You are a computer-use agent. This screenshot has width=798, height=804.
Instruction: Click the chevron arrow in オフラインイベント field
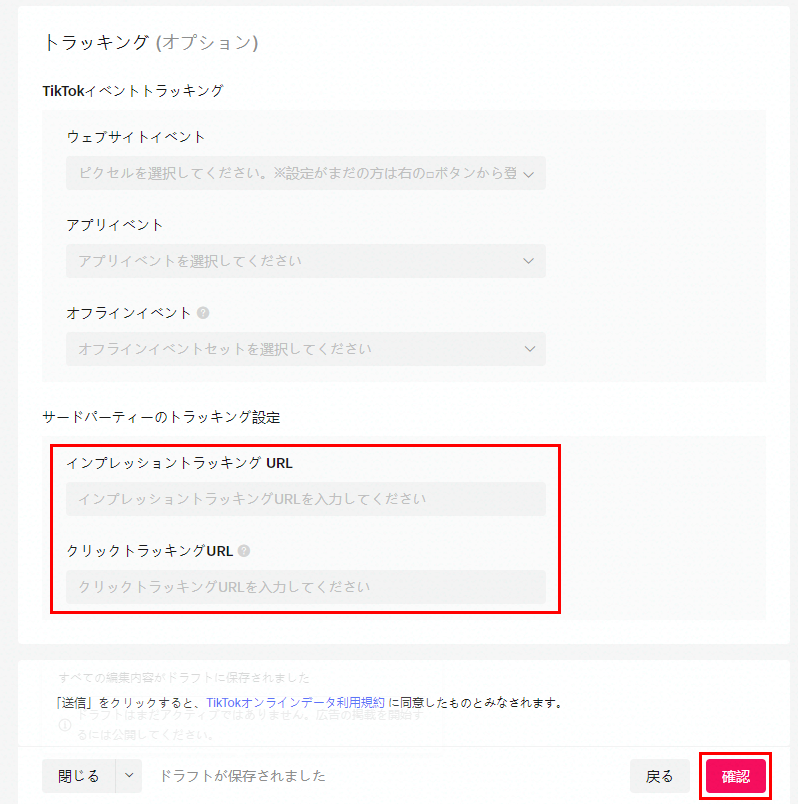point(528,349)
